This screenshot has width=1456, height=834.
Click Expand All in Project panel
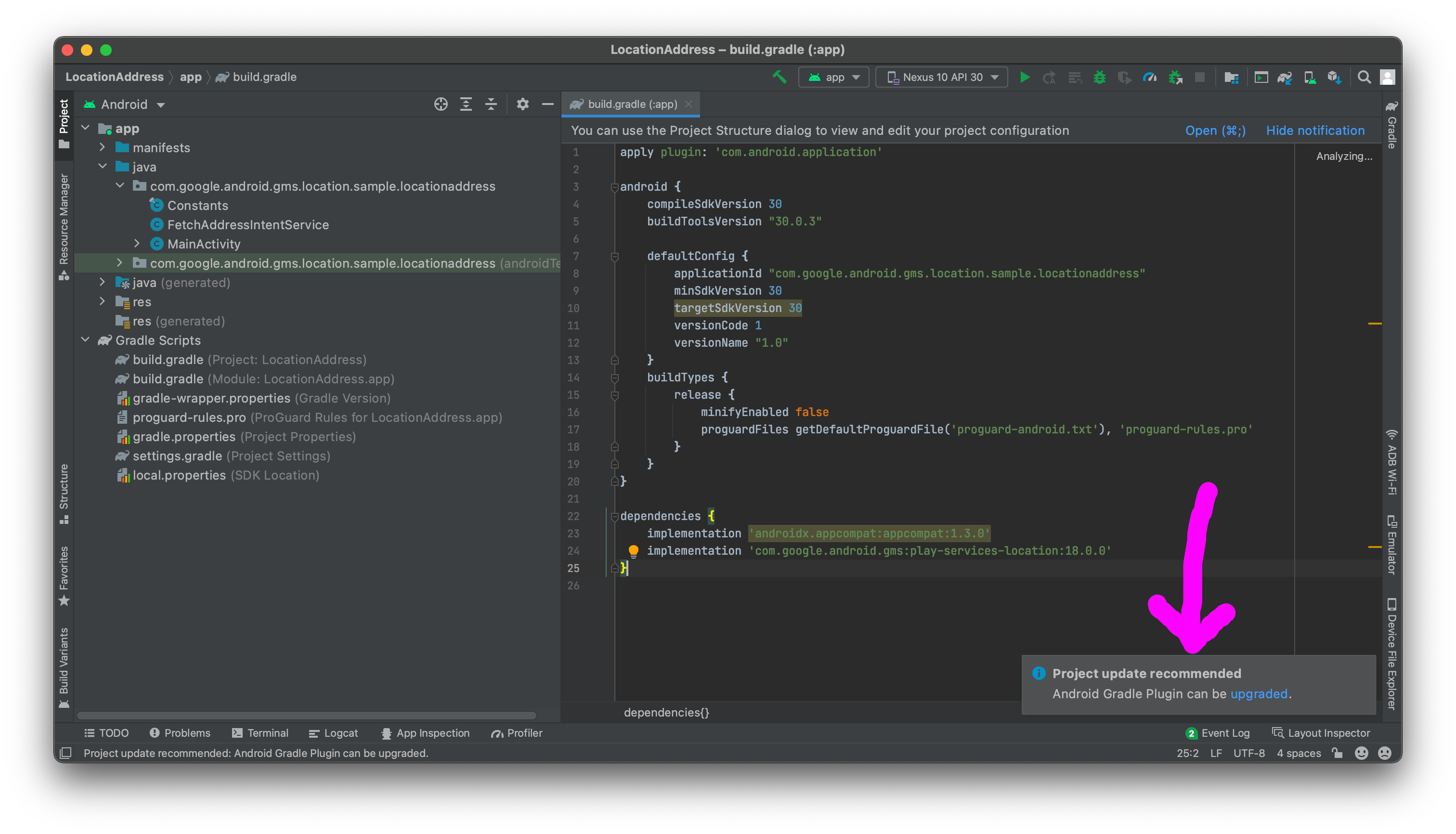click(x=466, y=104)
